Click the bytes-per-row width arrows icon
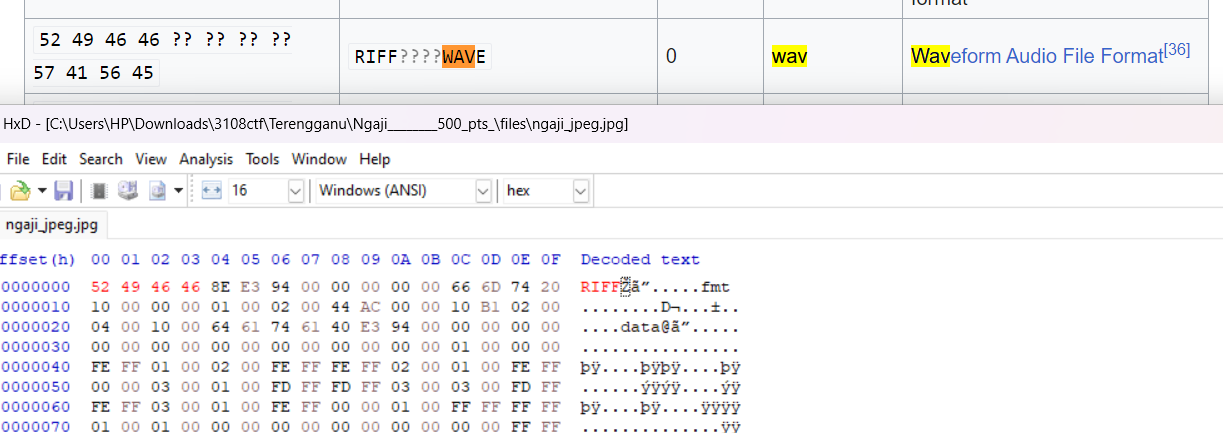This screenshot has width=1223, height=433. pyautogui.click(x=210, y=190)
